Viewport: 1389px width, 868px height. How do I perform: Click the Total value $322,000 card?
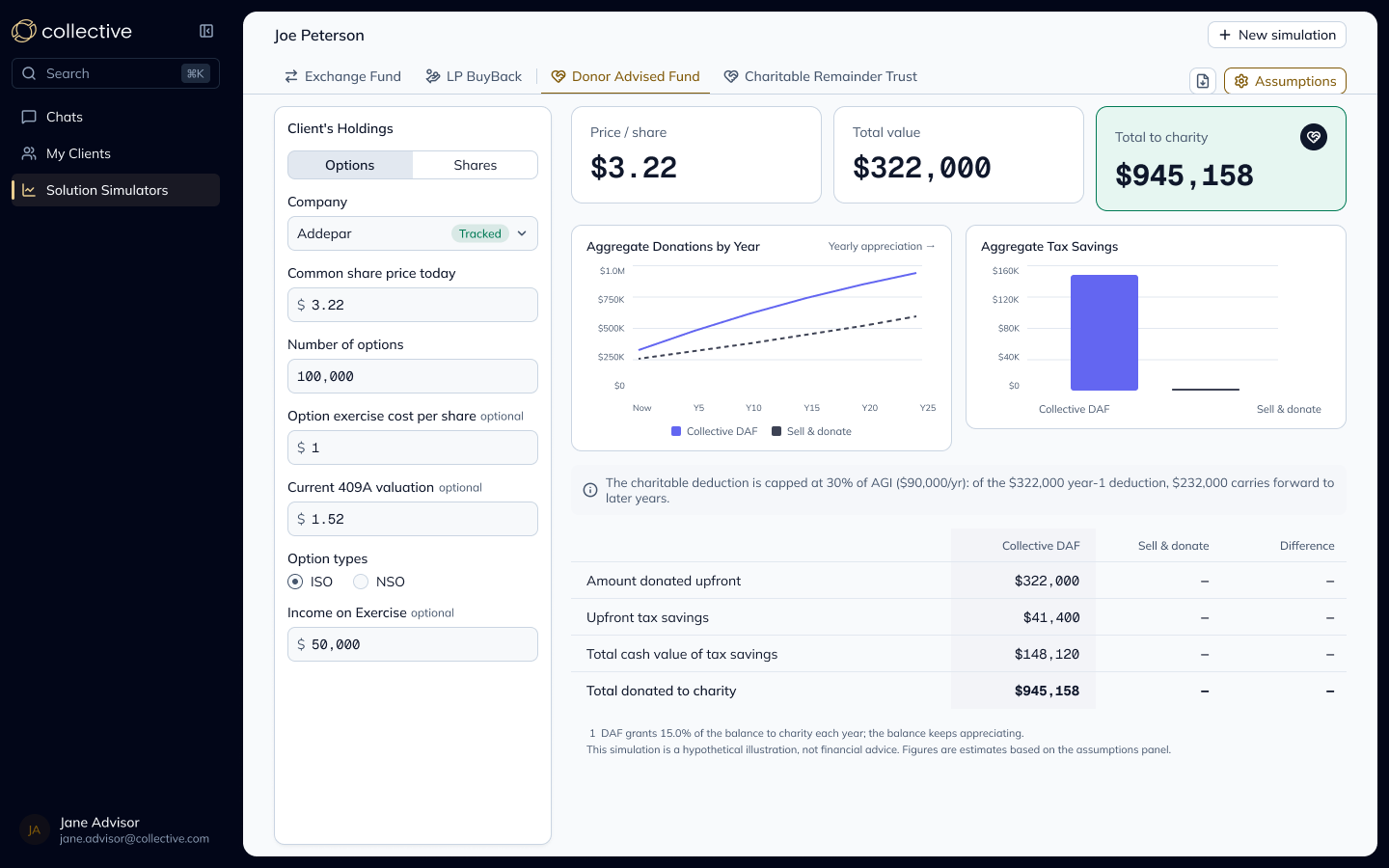959,154
